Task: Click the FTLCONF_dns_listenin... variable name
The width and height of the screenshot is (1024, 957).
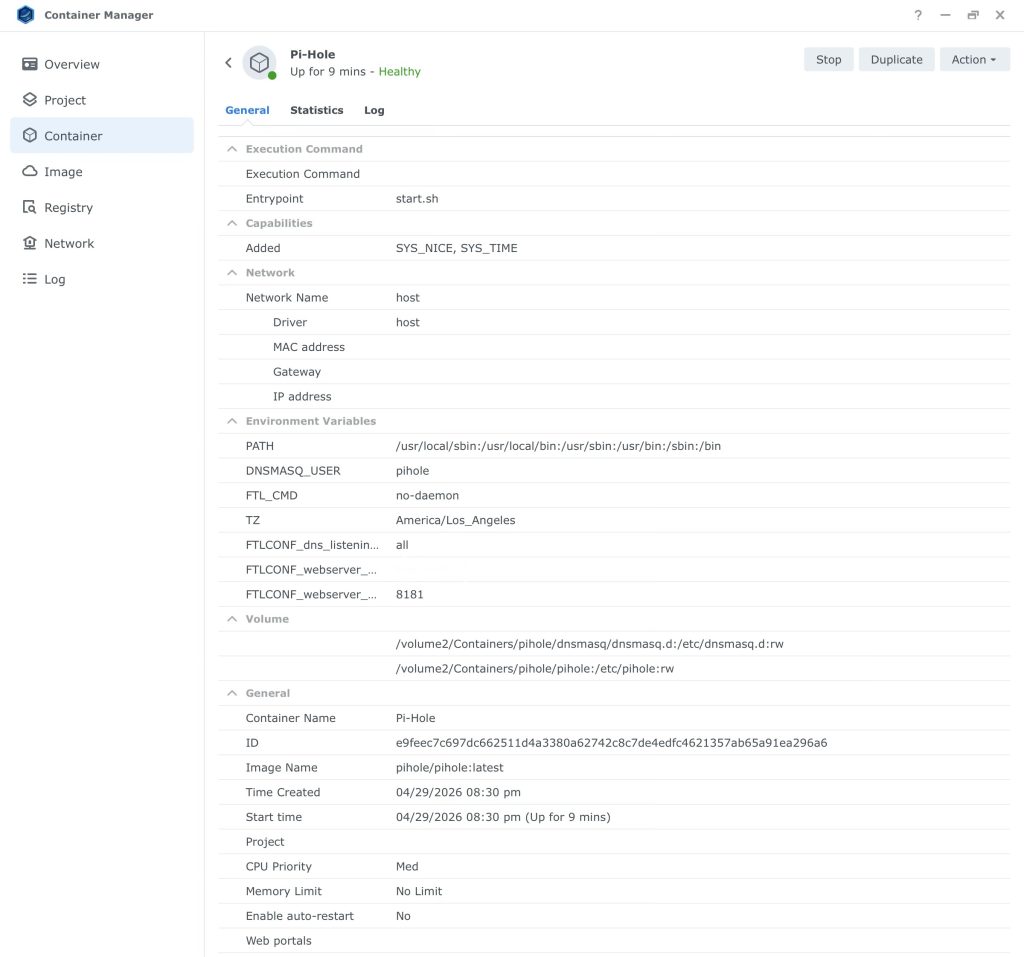Action: coord(312,545)
